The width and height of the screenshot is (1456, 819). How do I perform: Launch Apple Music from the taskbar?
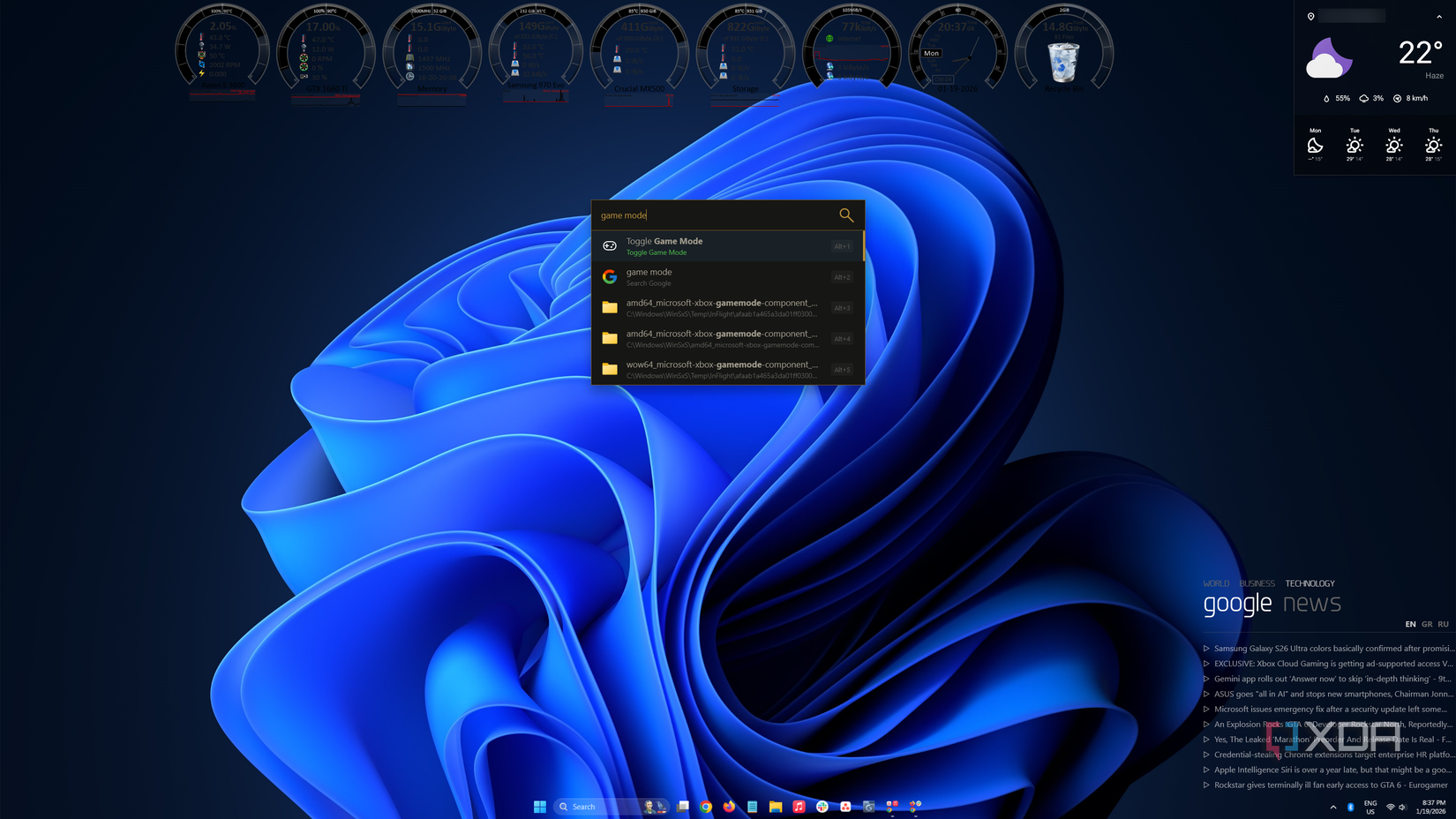(799, 807)
